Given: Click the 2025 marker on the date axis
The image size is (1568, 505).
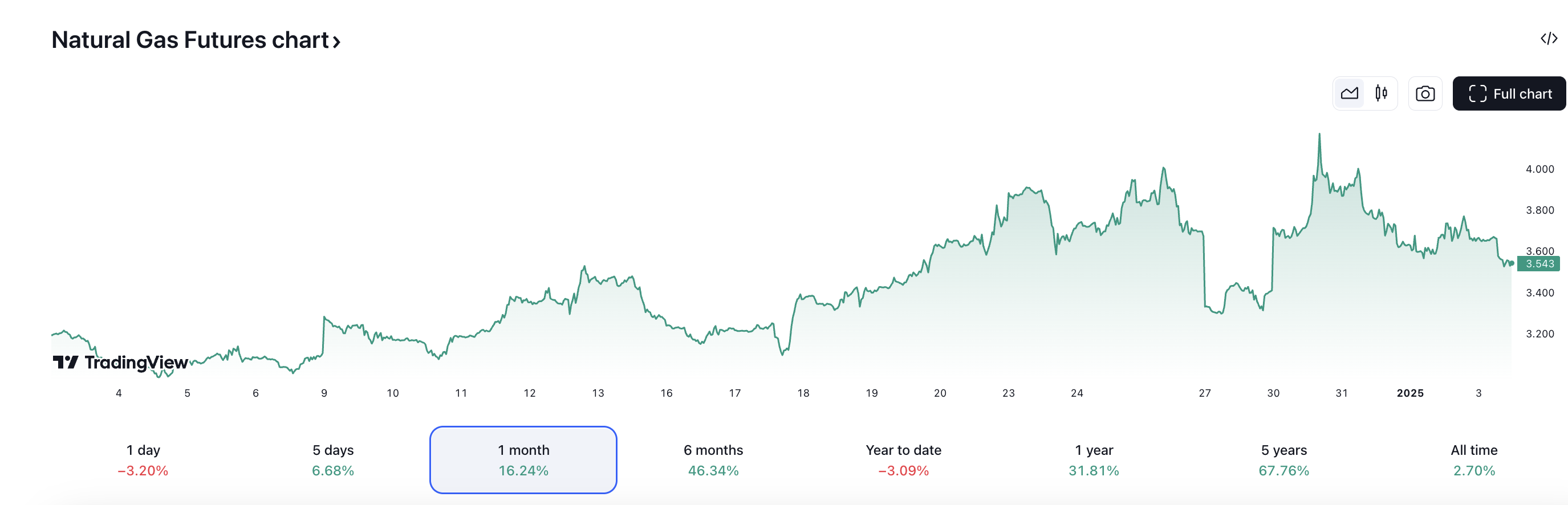Looking at the screenshot, I should (1411, 393).
